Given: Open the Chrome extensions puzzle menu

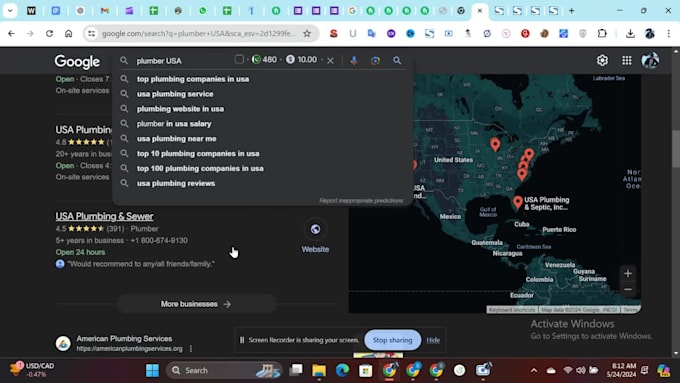Looking at the screenshot, I should (x=602, y=33).
